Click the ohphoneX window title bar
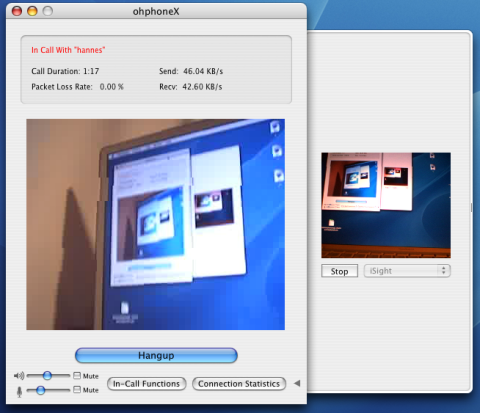The height and width of the screenshot is (413, 480). 156,11
